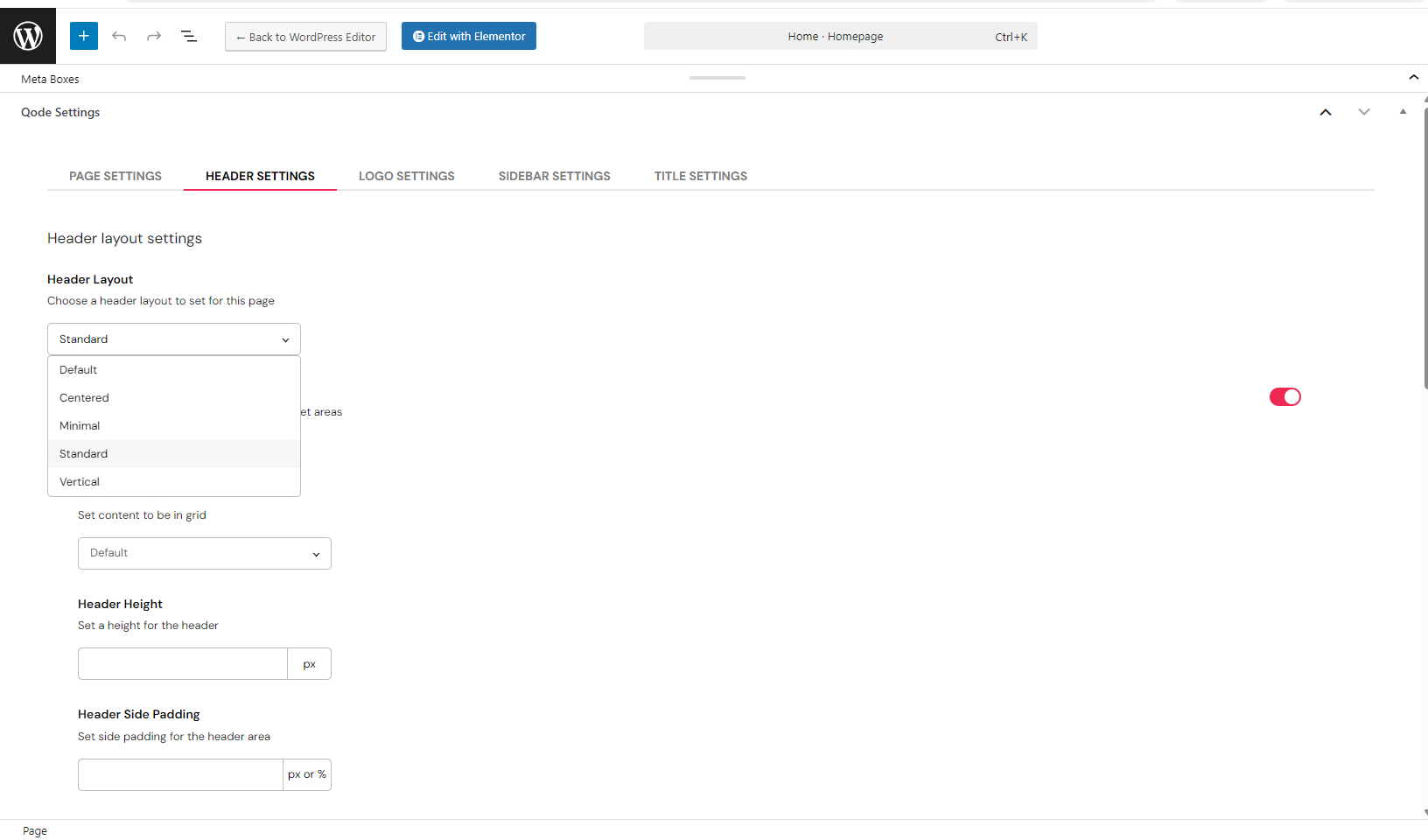
Task: Select the Vertical header layout option
Action: pos(174,482)
